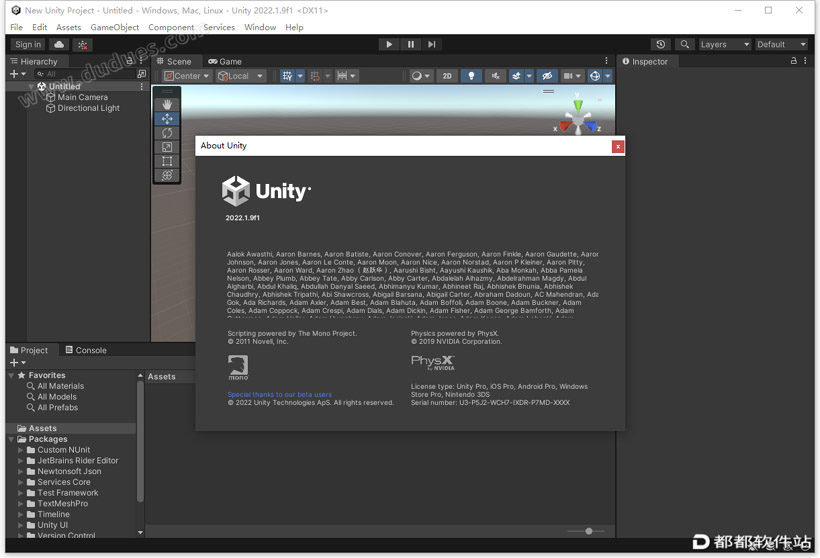Select the Move tool

(167, 119)
